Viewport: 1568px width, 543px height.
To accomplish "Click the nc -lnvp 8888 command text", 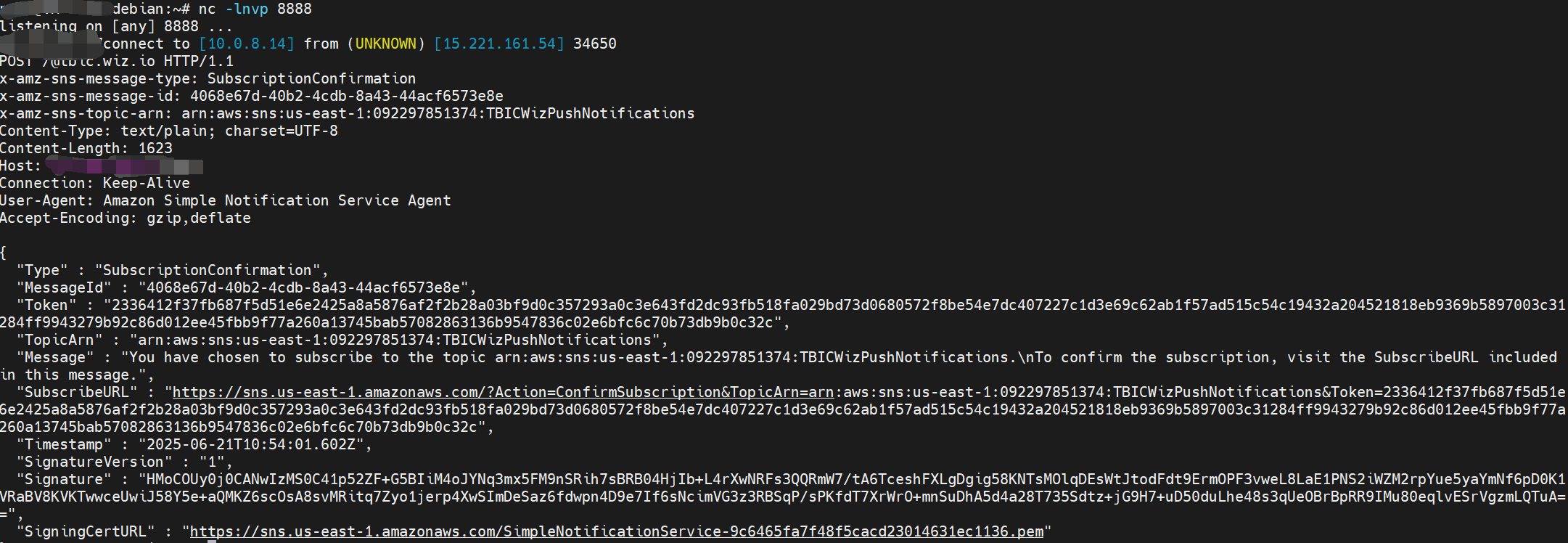I will pyautogui.click(x=255, y=9).
